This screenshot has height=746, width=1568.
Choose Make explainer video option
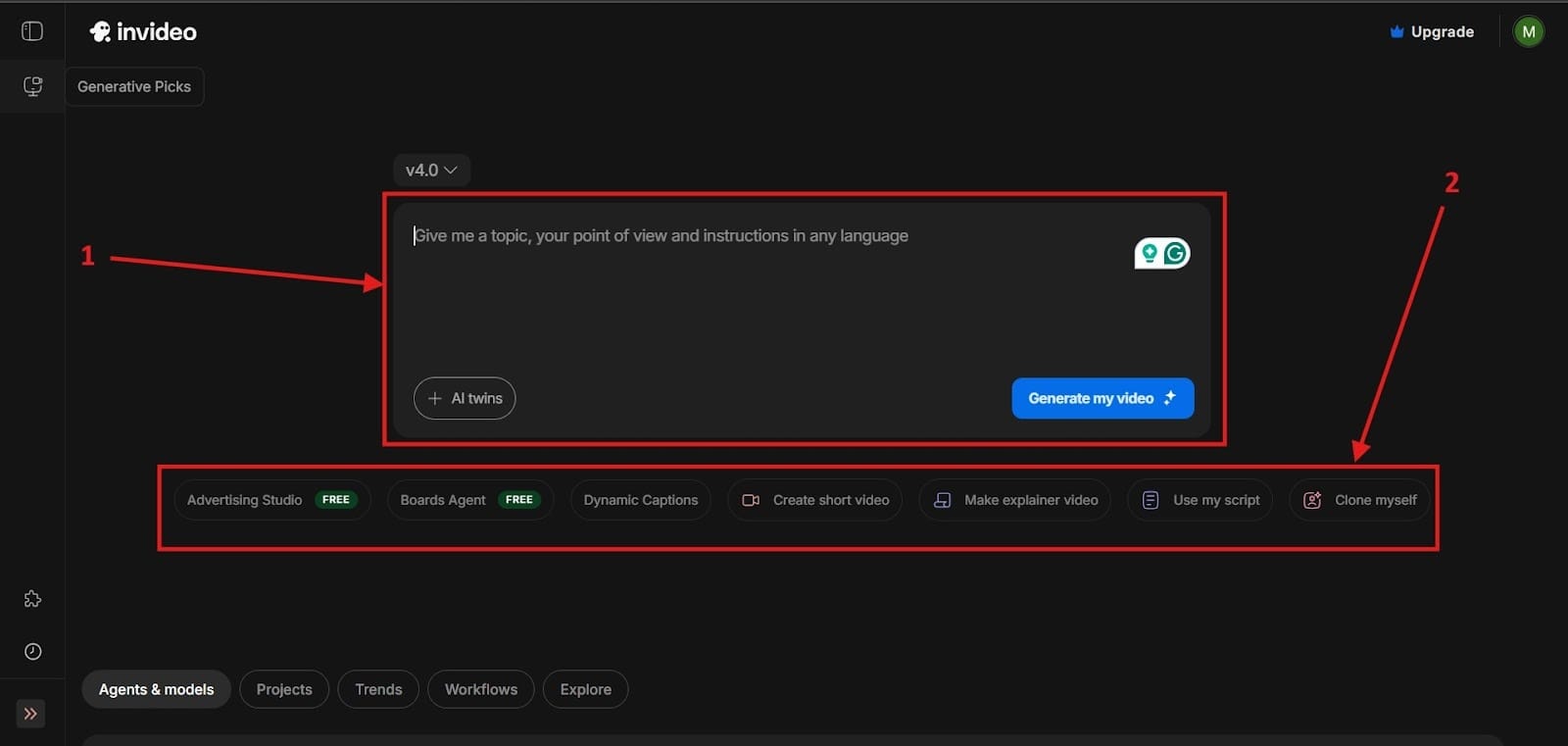click(1014, 500)
